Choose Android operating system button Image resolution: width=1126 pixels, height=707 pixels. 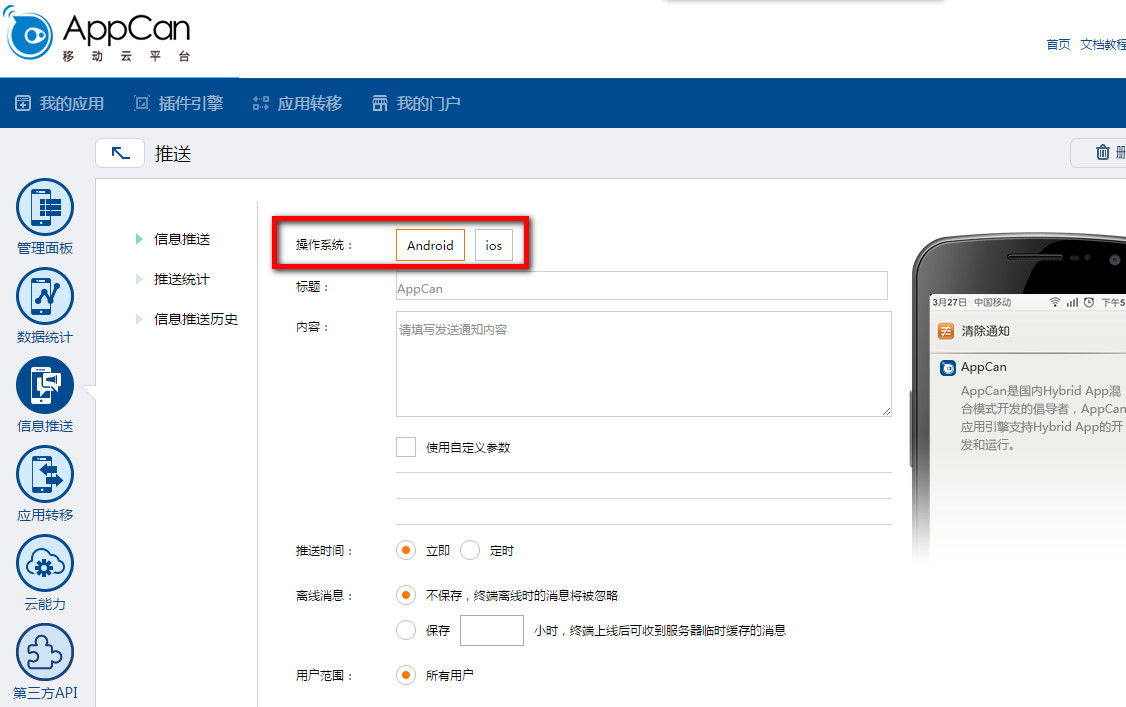pos(430,245)
